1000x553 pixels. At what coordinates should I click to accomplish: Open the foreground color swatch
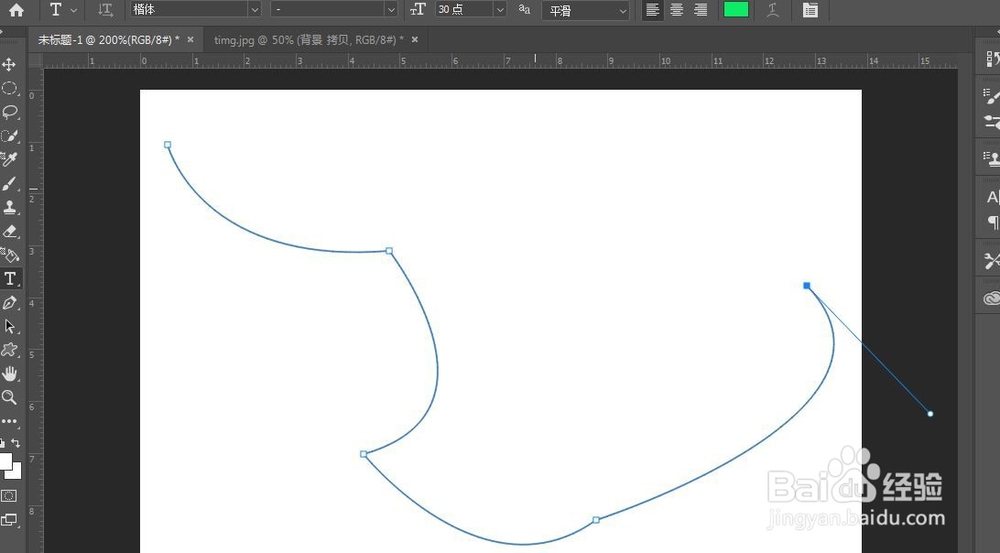click(x=4, y=460)
